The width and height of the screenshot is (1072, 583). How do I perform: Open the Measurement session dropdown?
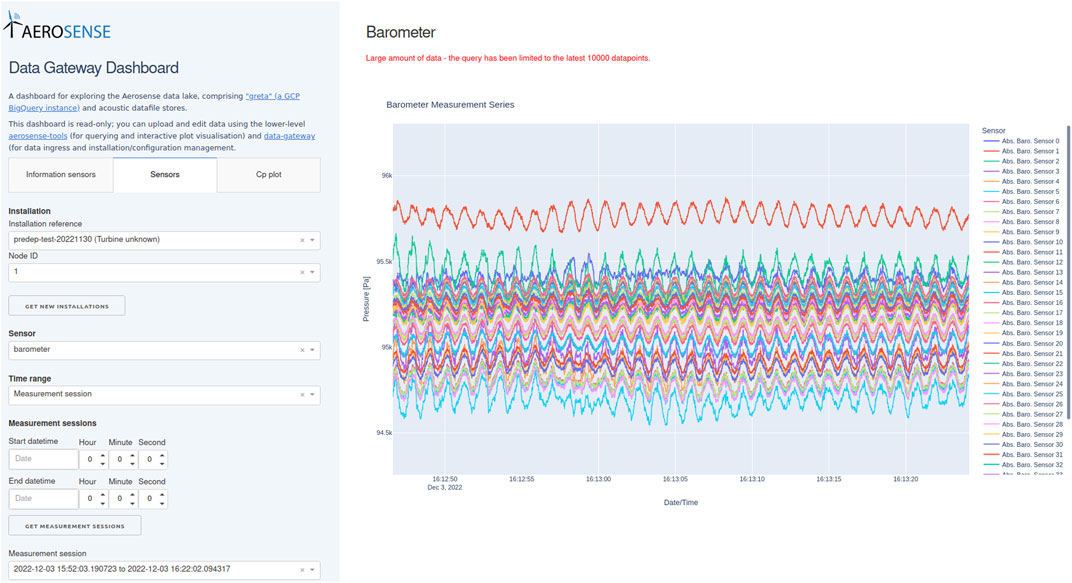(x=312, y=570)
